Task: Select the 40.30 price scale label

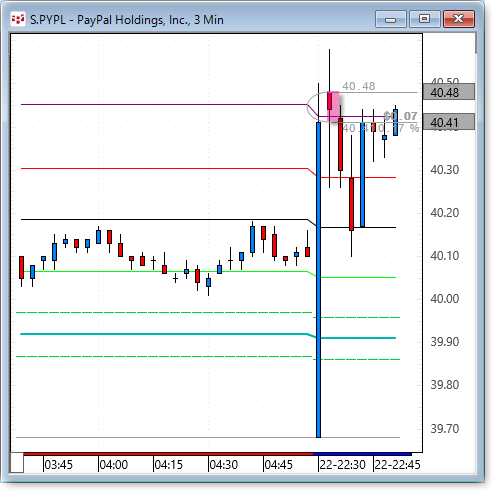Action: (x=445, y=170)
